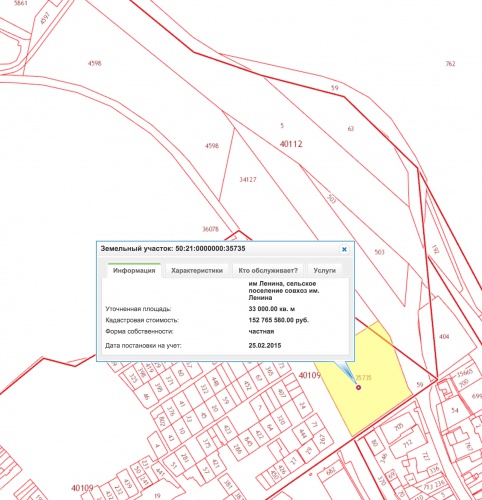
Task: Click the horizontal 503 parcel label
Action: click(380, 252)
